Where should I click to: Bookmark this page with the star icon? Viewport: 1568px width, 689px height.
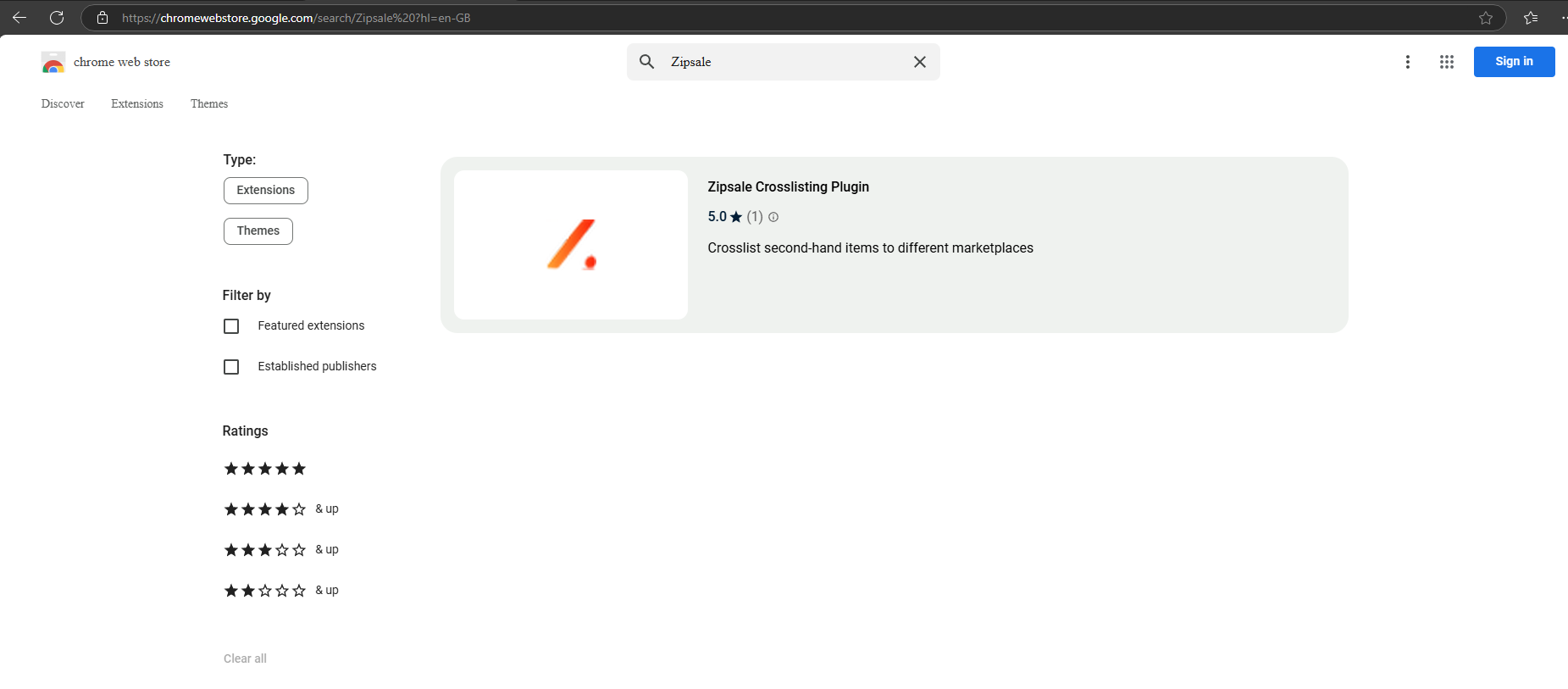pos(1486,18)
